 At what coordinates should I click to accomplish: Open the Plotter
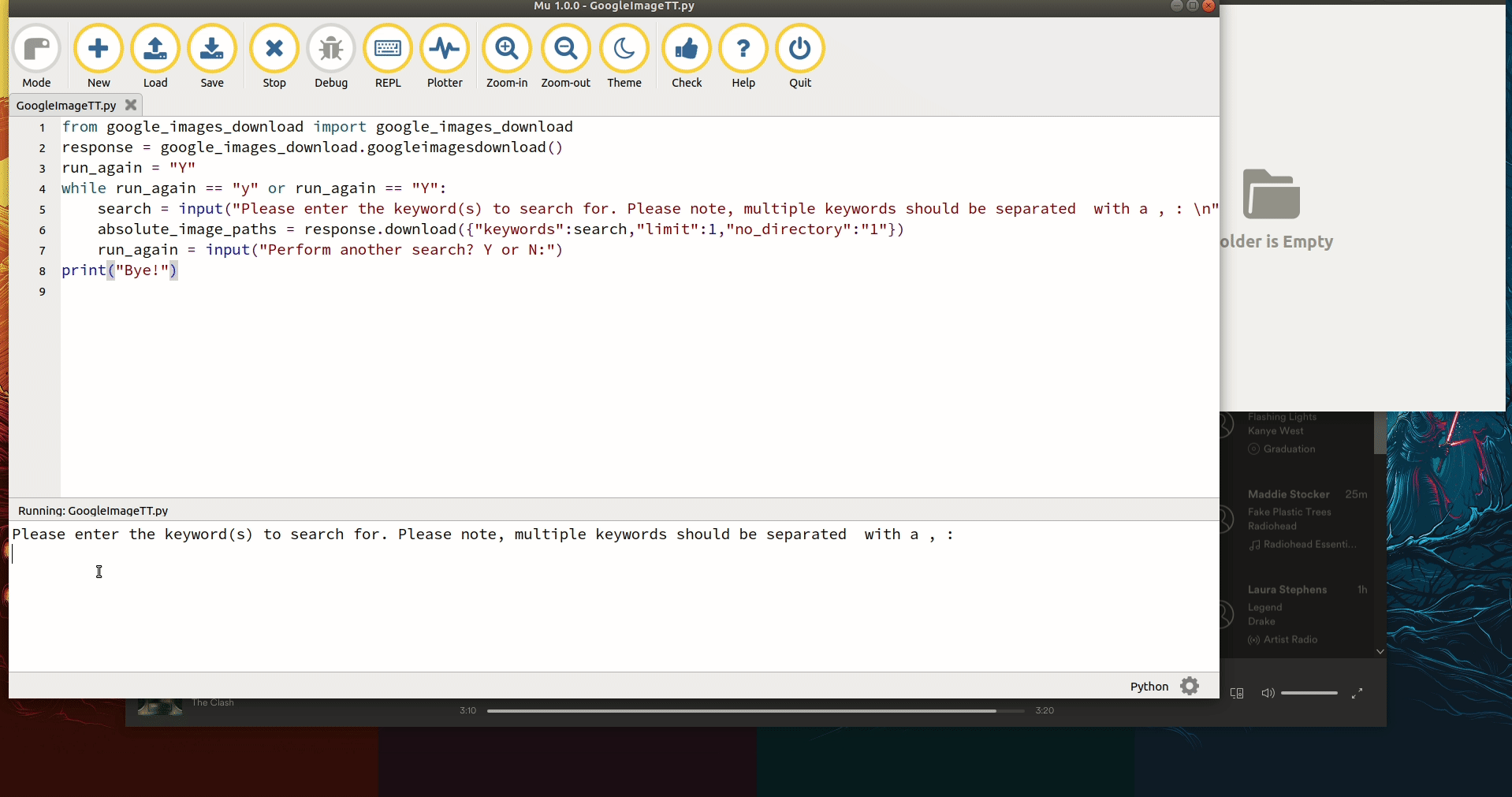(445, 56)
